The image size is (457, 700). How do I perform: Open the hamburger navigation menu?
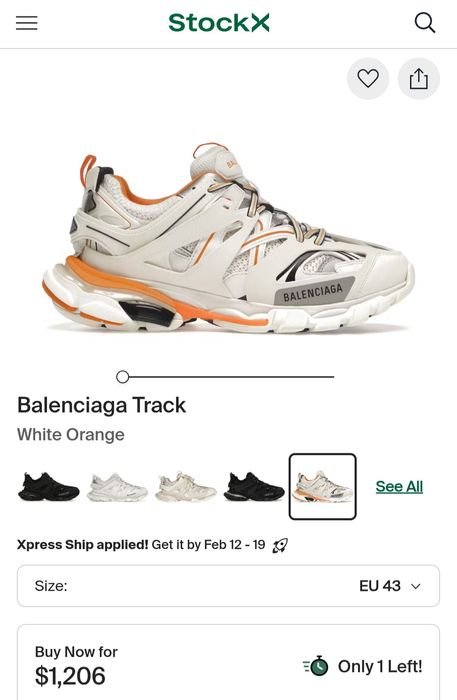click(27, 23)
